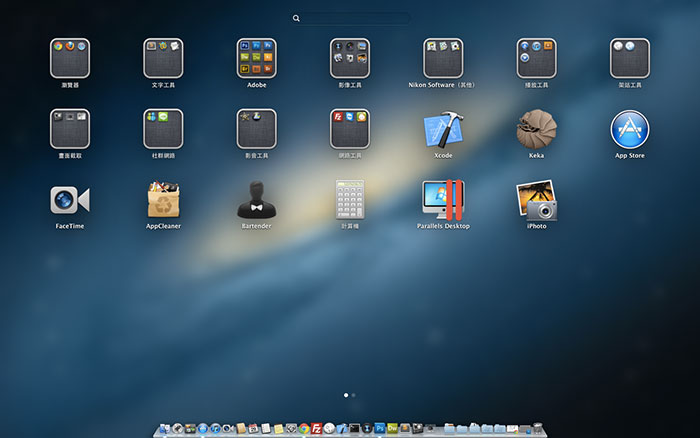This screenshot has height=438, width=700.
Task: Open the App Store in Launchpad
Action: click(629, 129)
